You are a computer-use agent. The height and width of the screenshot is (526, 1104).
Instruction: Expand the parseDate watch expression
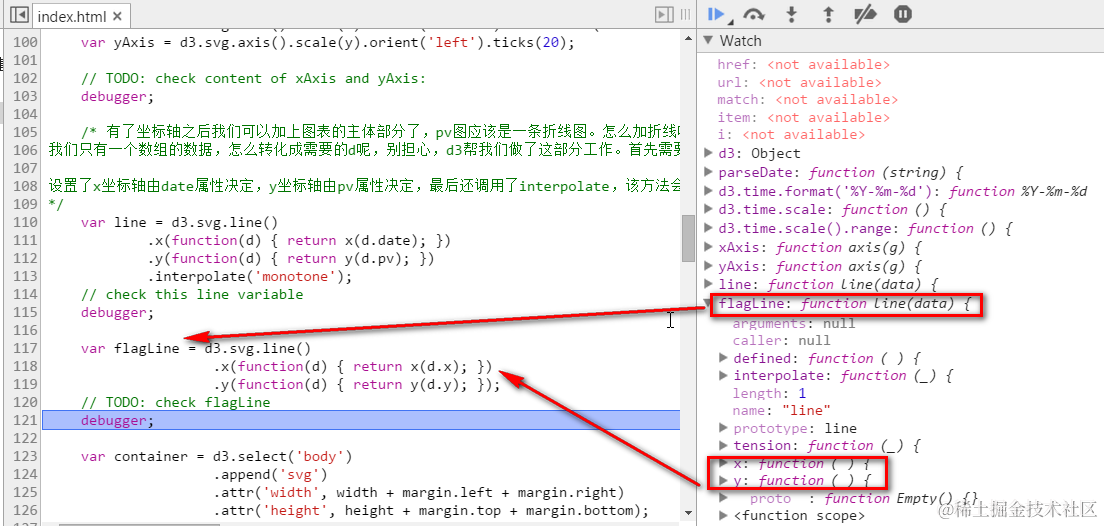click(709, 172)
